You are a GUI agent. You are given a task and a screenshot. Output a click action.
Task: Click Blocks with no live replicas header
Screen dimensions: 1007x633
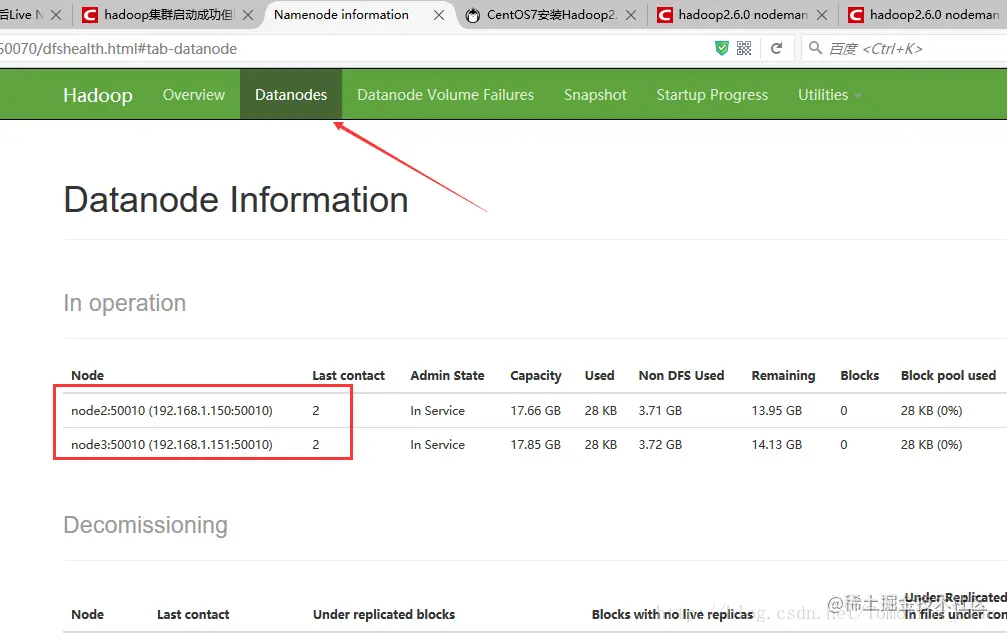[x=672, y=614]
